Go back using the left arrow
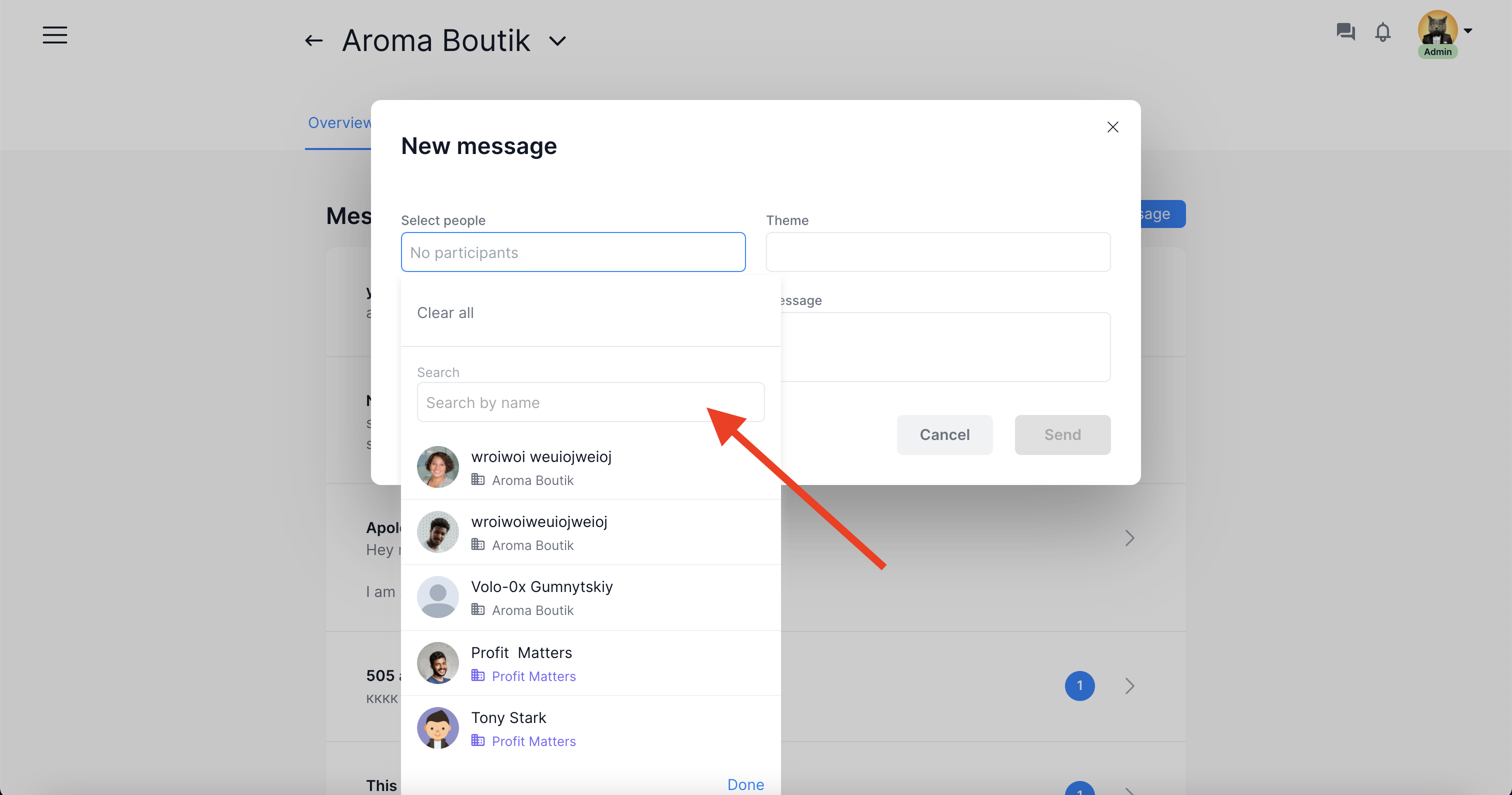This screenshot has height=795, width=1512. (313, 40)
